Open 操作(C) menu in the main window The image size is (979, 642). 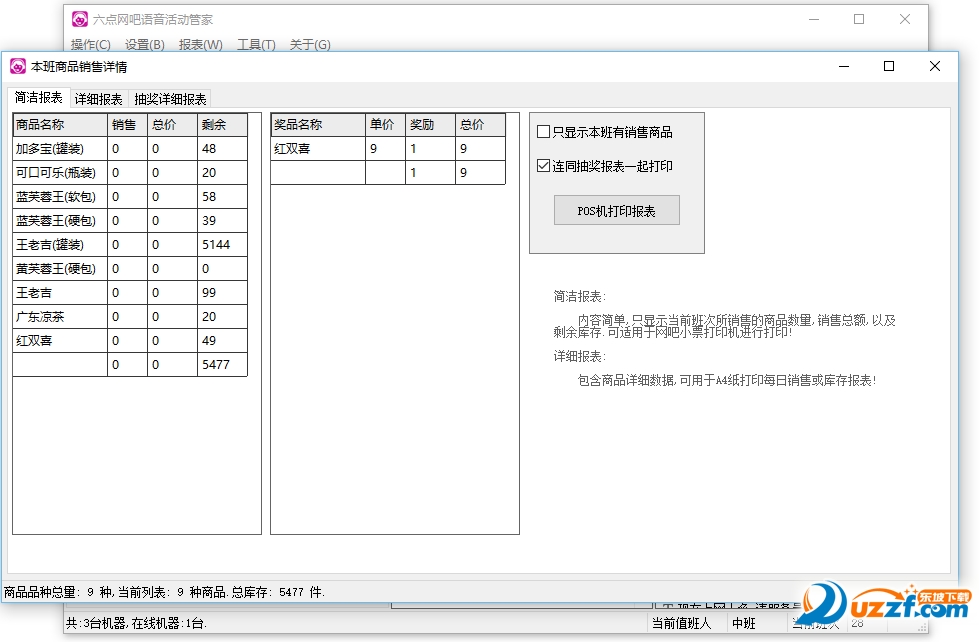click(91, 44)
